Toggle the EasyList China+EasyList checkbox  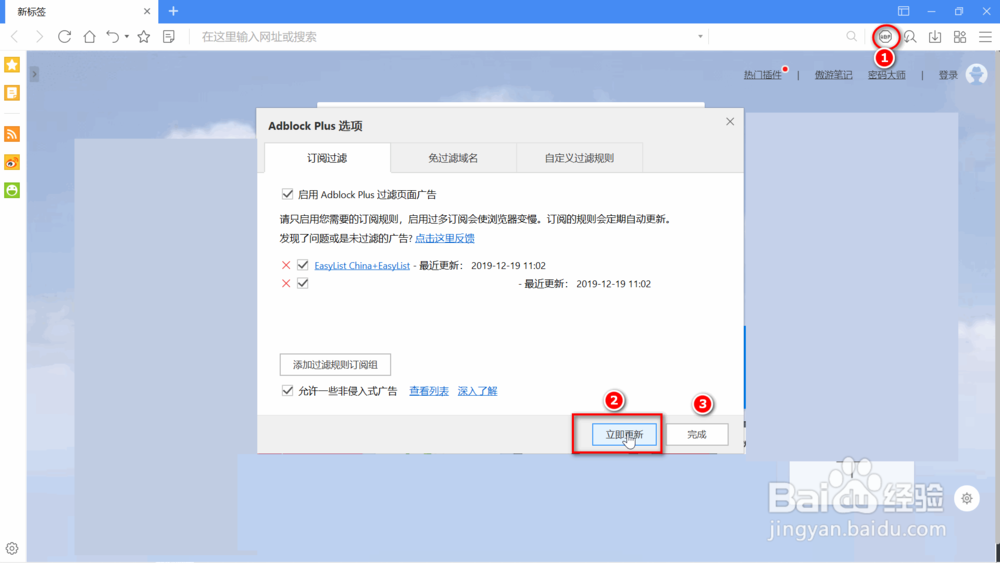coord(303,265)
